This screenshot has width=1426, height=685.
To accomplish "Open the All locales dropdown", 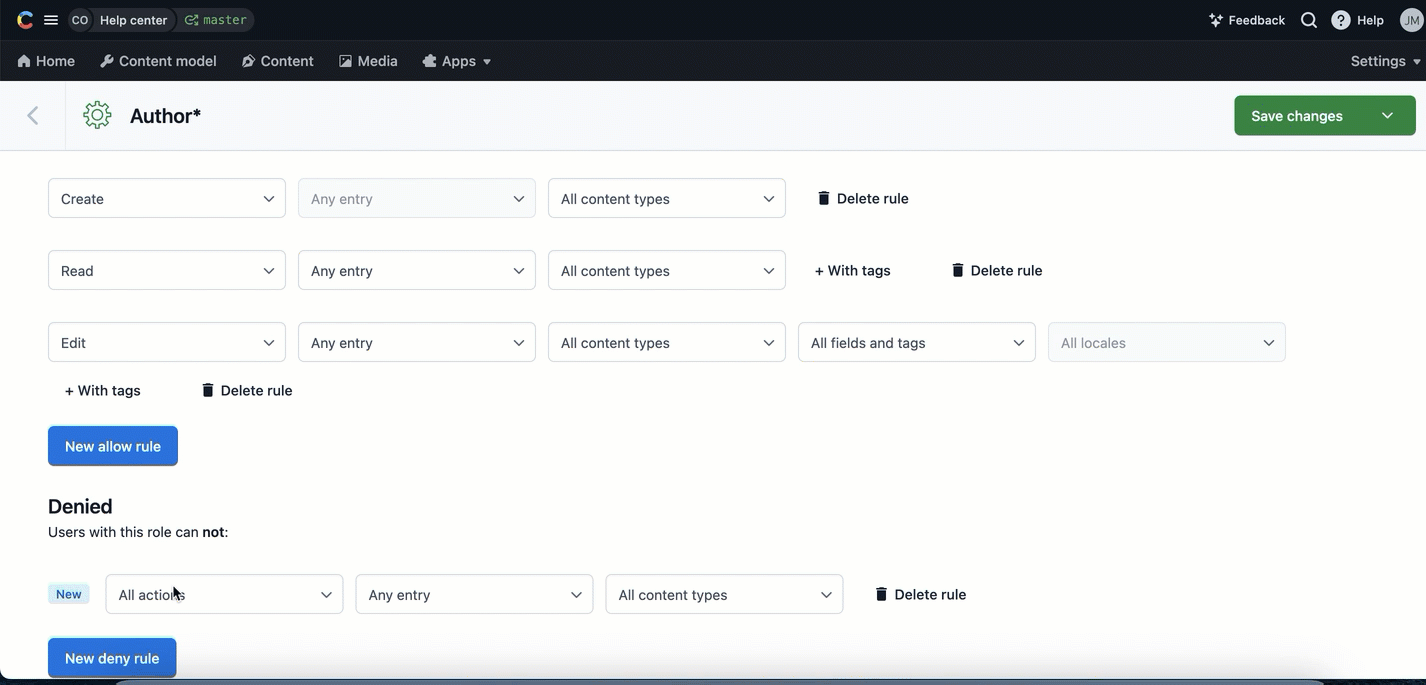I will coord(1167,343).
